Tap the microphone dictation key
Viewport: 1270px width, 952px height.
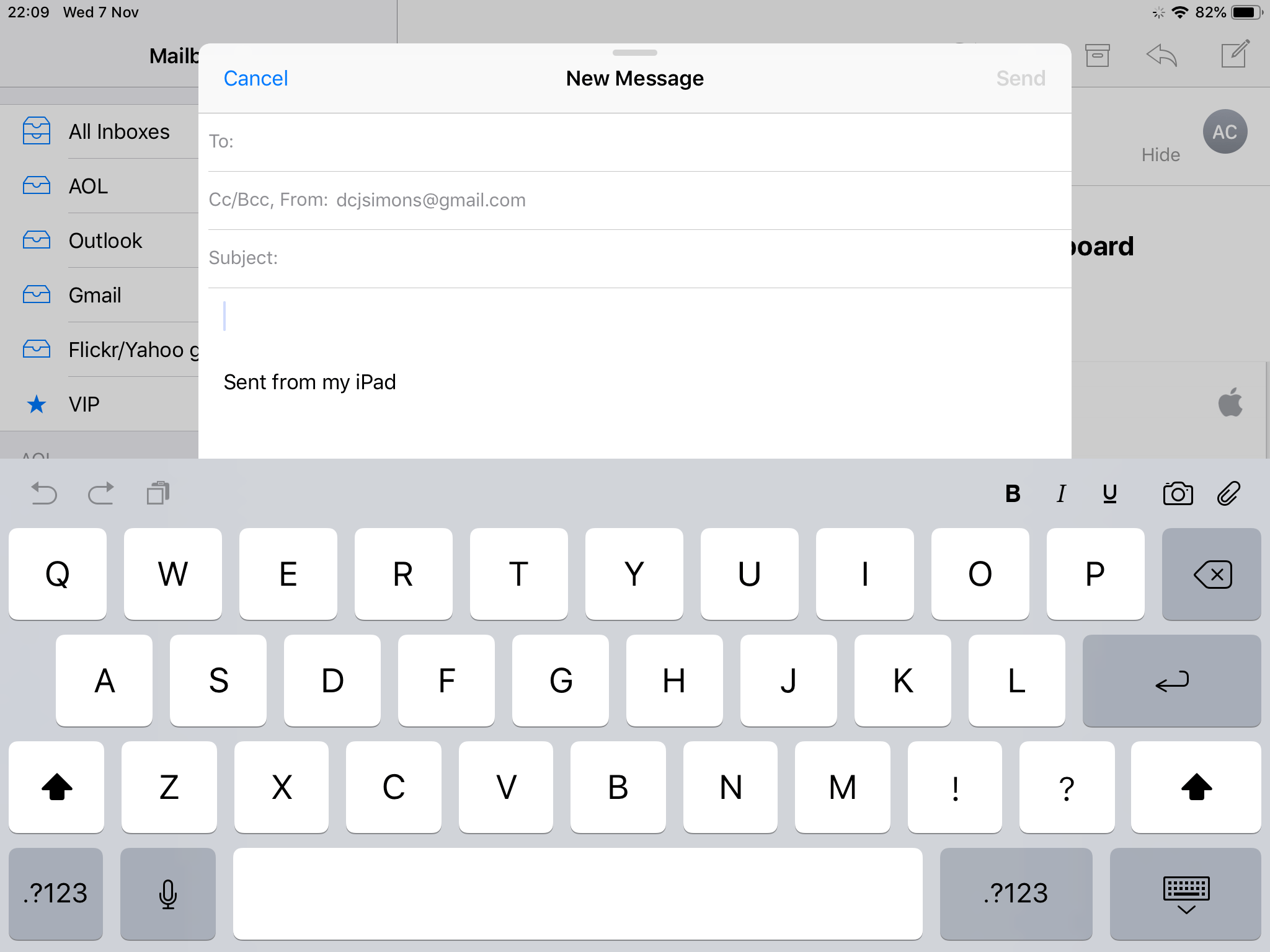[x=167, y=893]
